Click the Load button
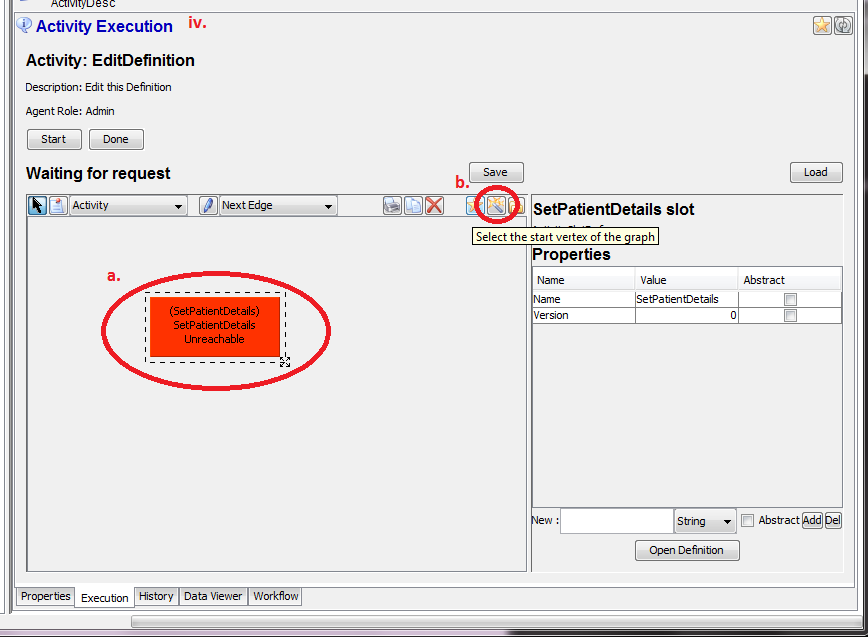 [816, 173]
